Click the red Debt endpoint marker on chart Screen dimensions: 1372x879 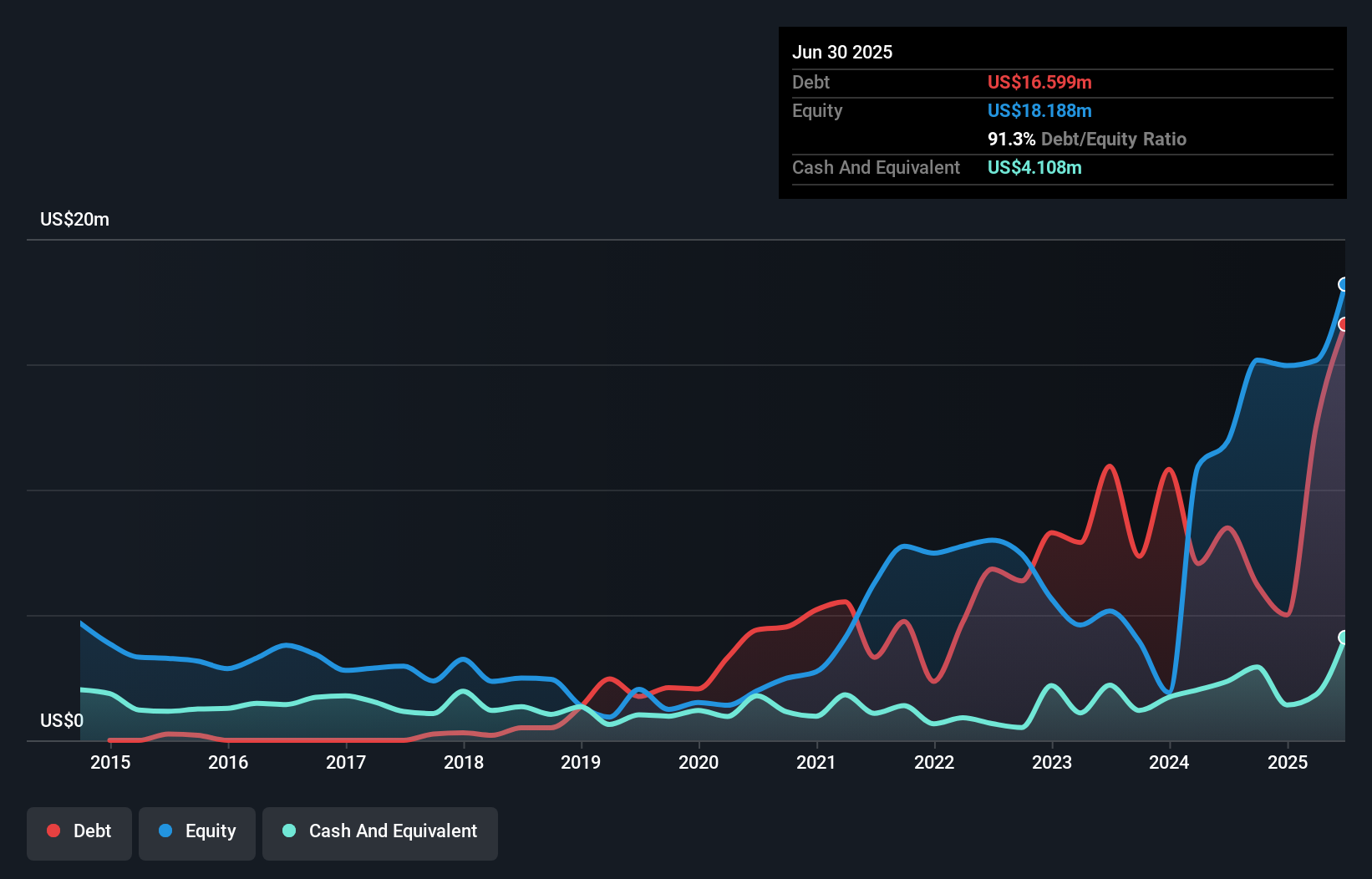click(1344, 324)
